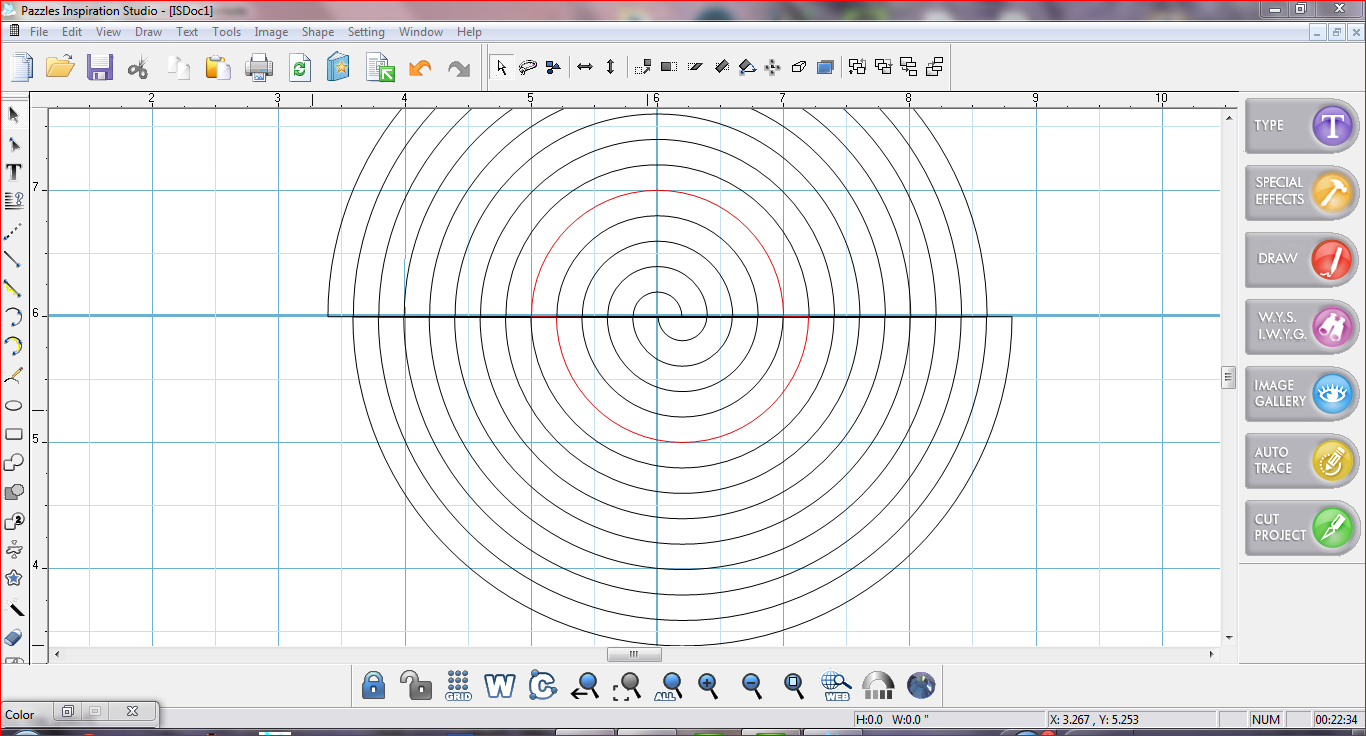
Task: Open the Color floating panel title
Action: point(20,714)
